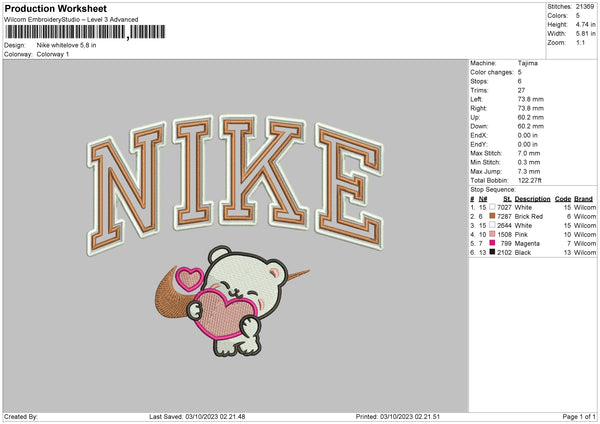Click the Production Worksheet title

(55, 8)
